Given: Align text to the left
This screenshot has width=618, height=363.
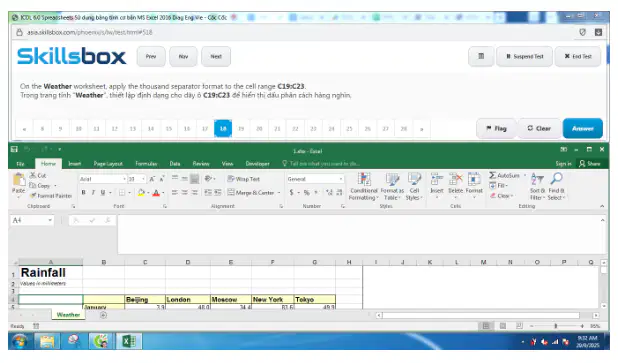Looking at the screenshot, I should (x=175, y=192).
